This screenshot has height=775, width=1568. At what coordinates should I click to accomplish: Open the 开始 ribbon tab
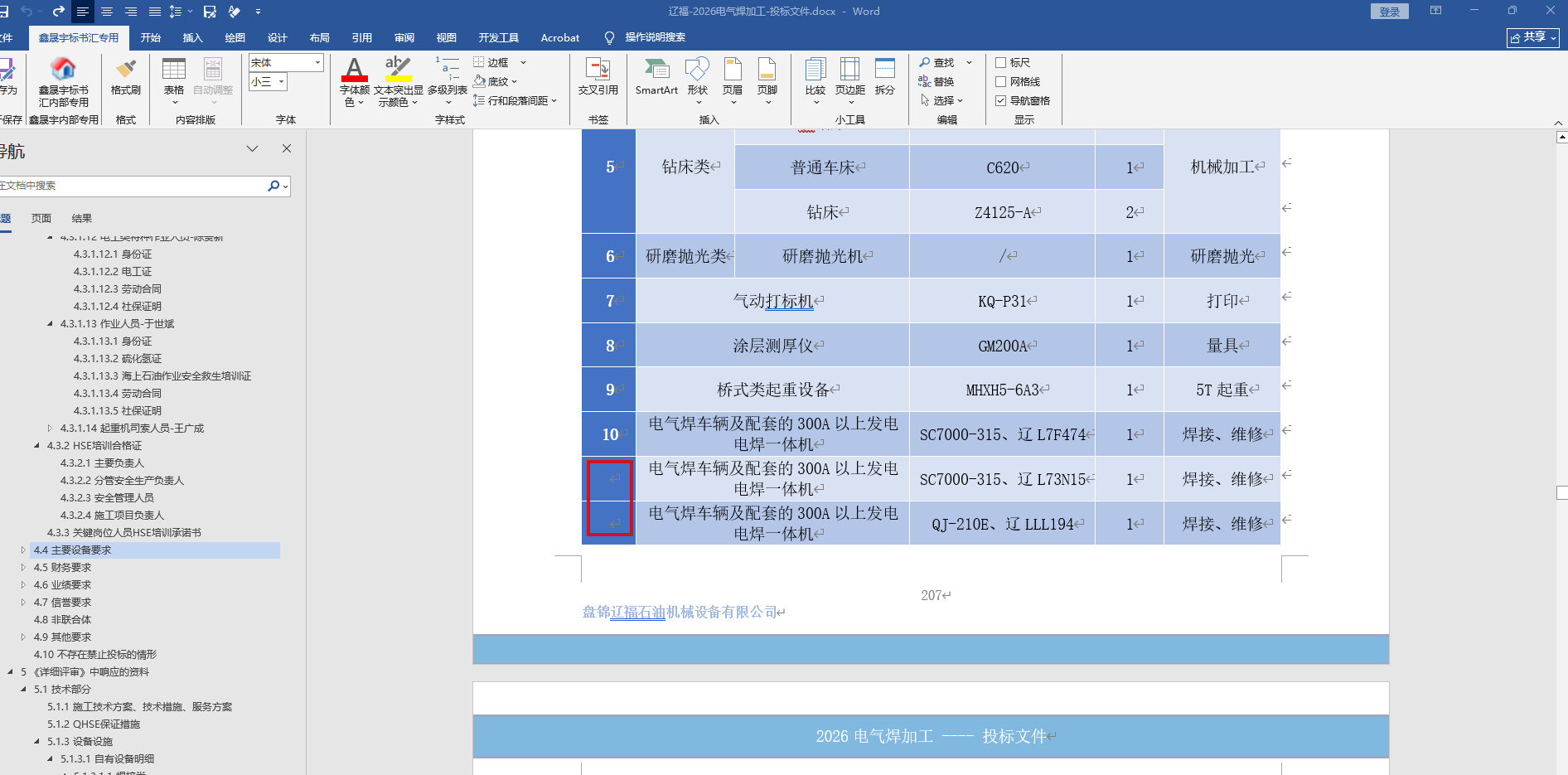pyautogui.click(x=151, y=37)
